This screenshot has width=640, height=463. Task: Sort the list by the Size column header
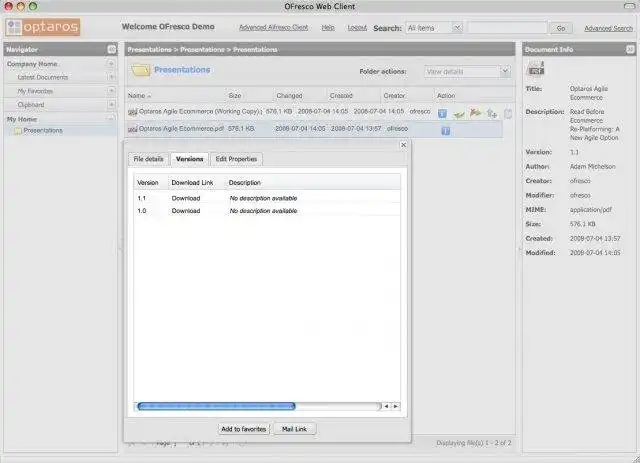click(x=235, y=96)
